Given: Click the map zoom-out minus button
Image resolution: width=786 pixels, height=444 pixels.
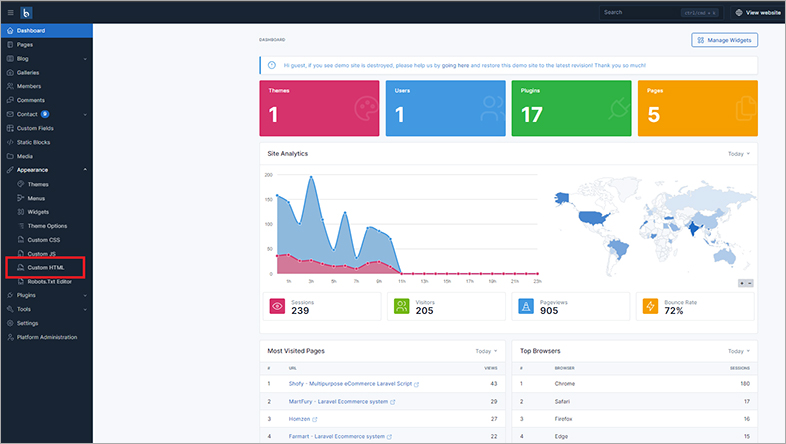Looking at the screenshot, I should [x=750, y=283].
